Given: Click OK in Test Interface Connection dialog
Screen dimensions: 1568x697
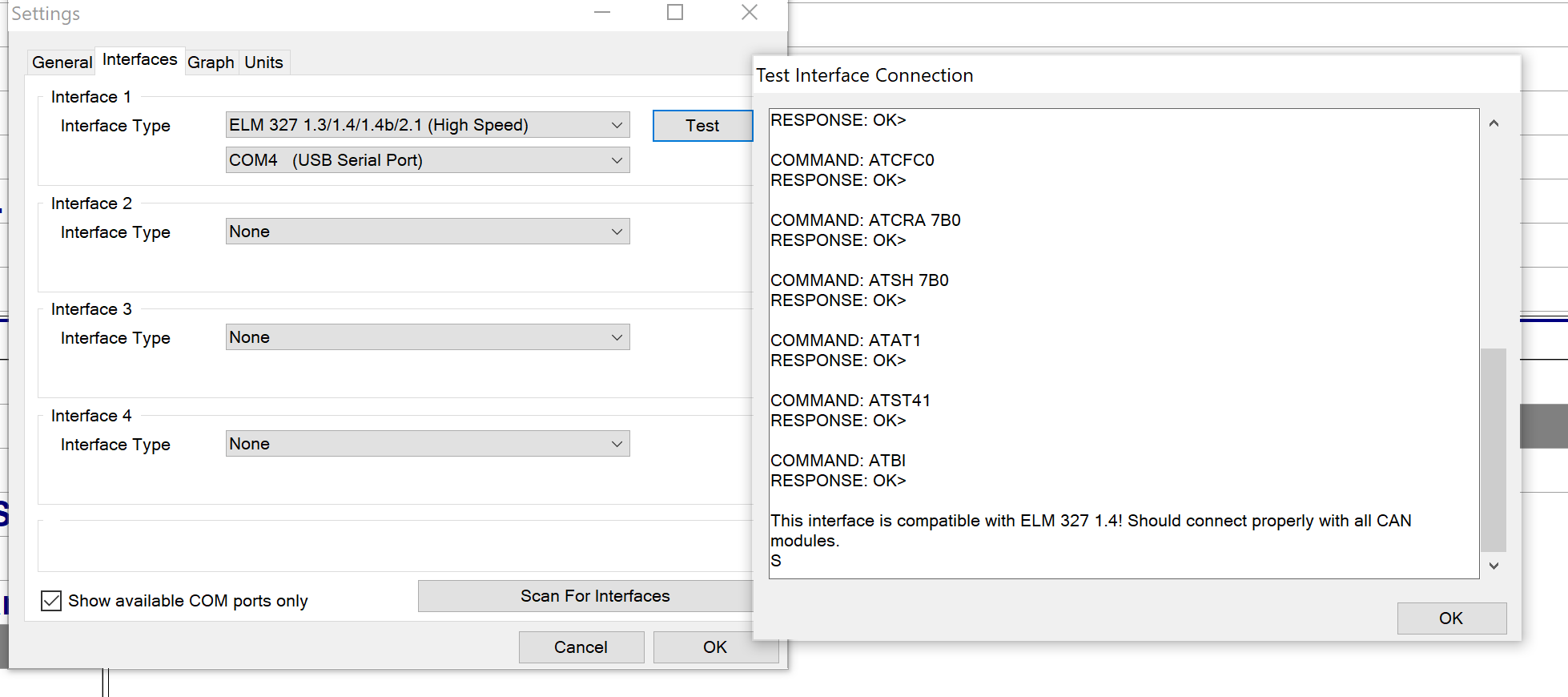Looking at the screenshot, I should 1451,618.
